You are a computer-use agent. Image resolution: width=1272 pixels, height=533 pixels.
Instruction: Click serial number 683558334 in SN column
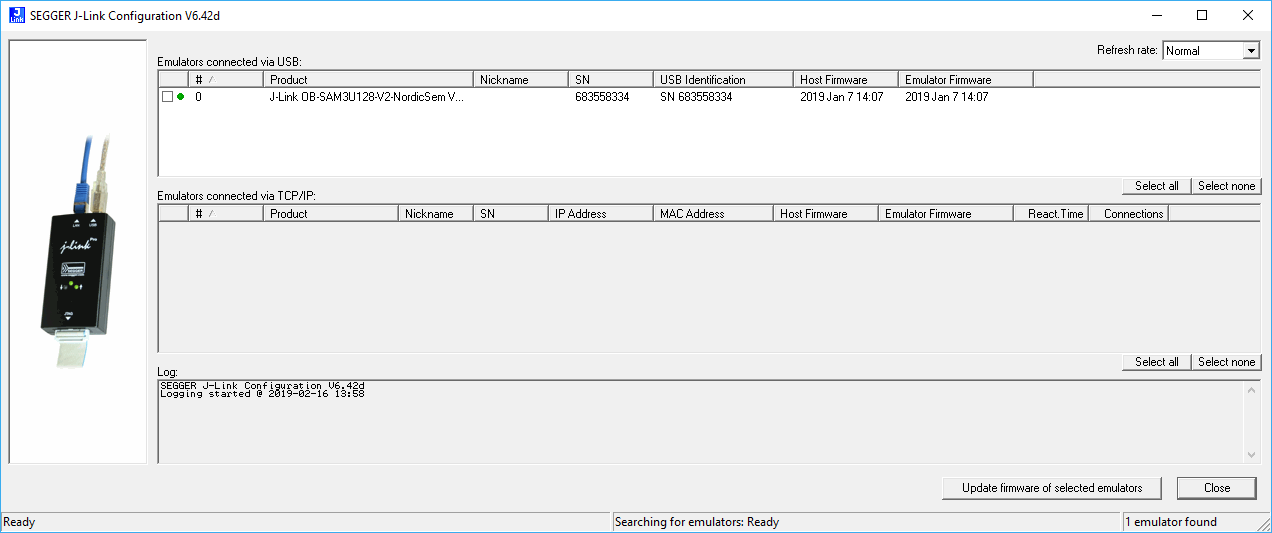(602, 97)
